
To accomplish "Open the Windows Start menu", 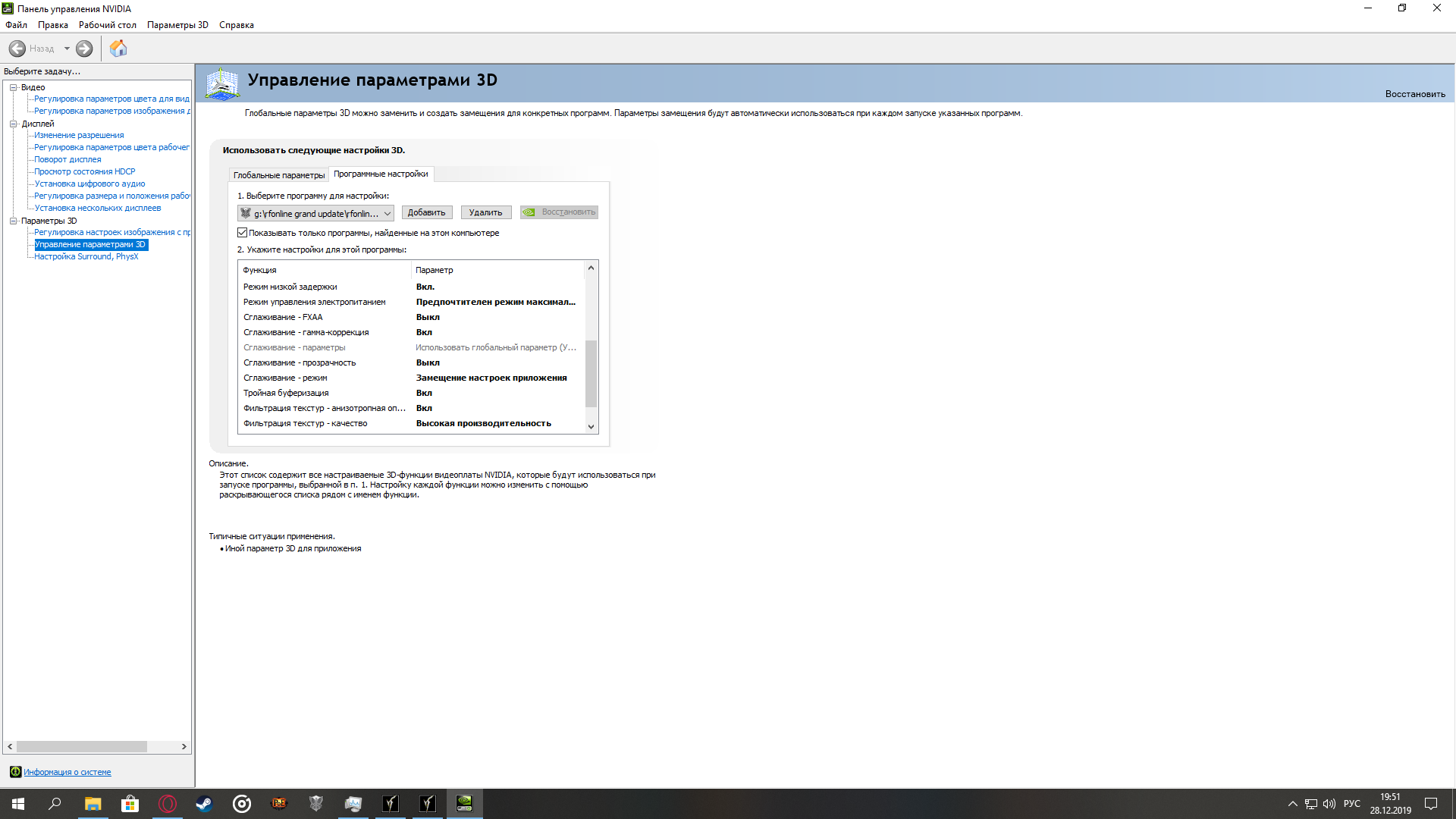I will [18, 804].
